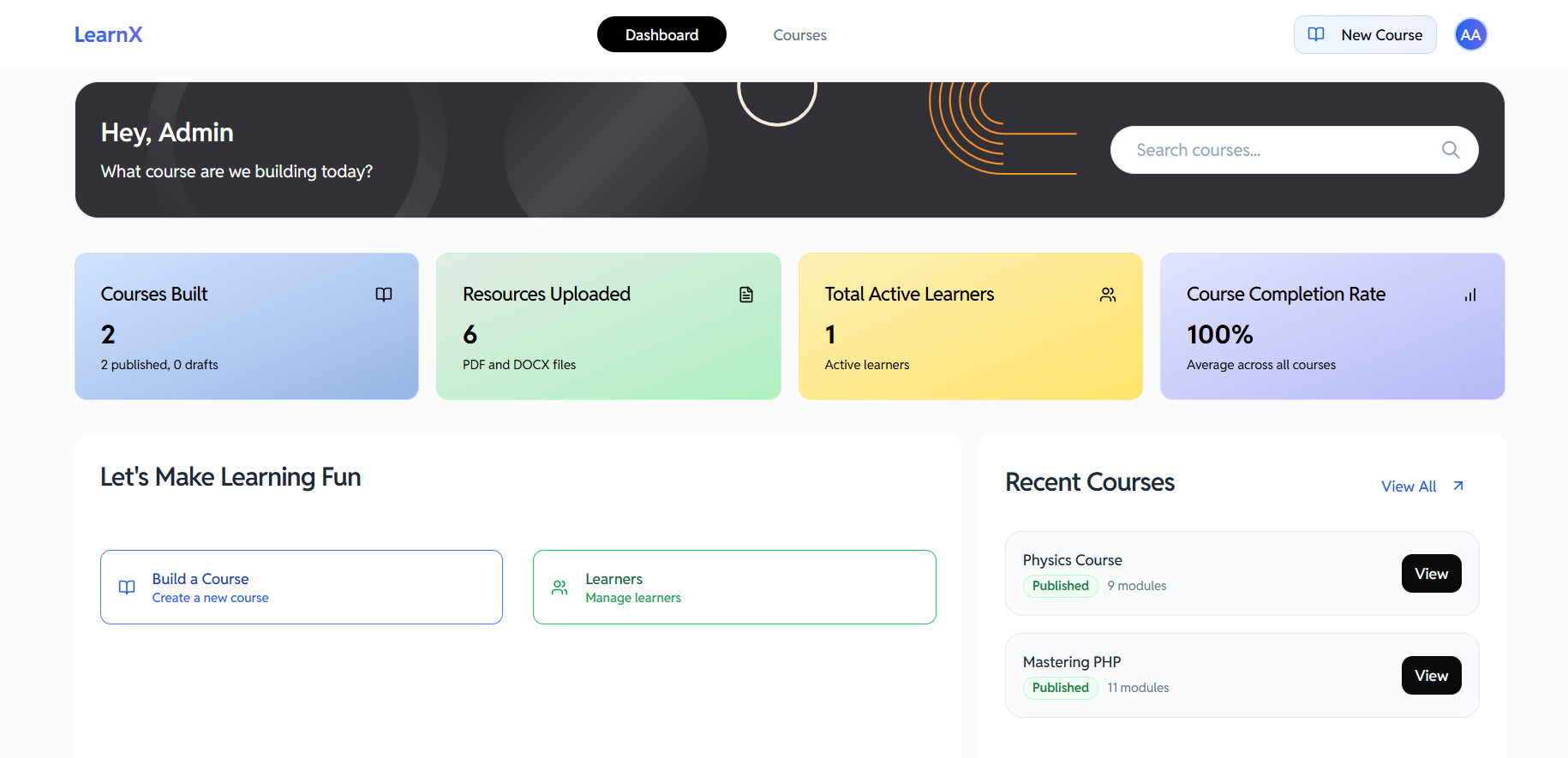Viewport: 1568px width, 758px height.
Task: Click the book icon in Build a Course
Action: pyautogui.click(x=127, y=588)
